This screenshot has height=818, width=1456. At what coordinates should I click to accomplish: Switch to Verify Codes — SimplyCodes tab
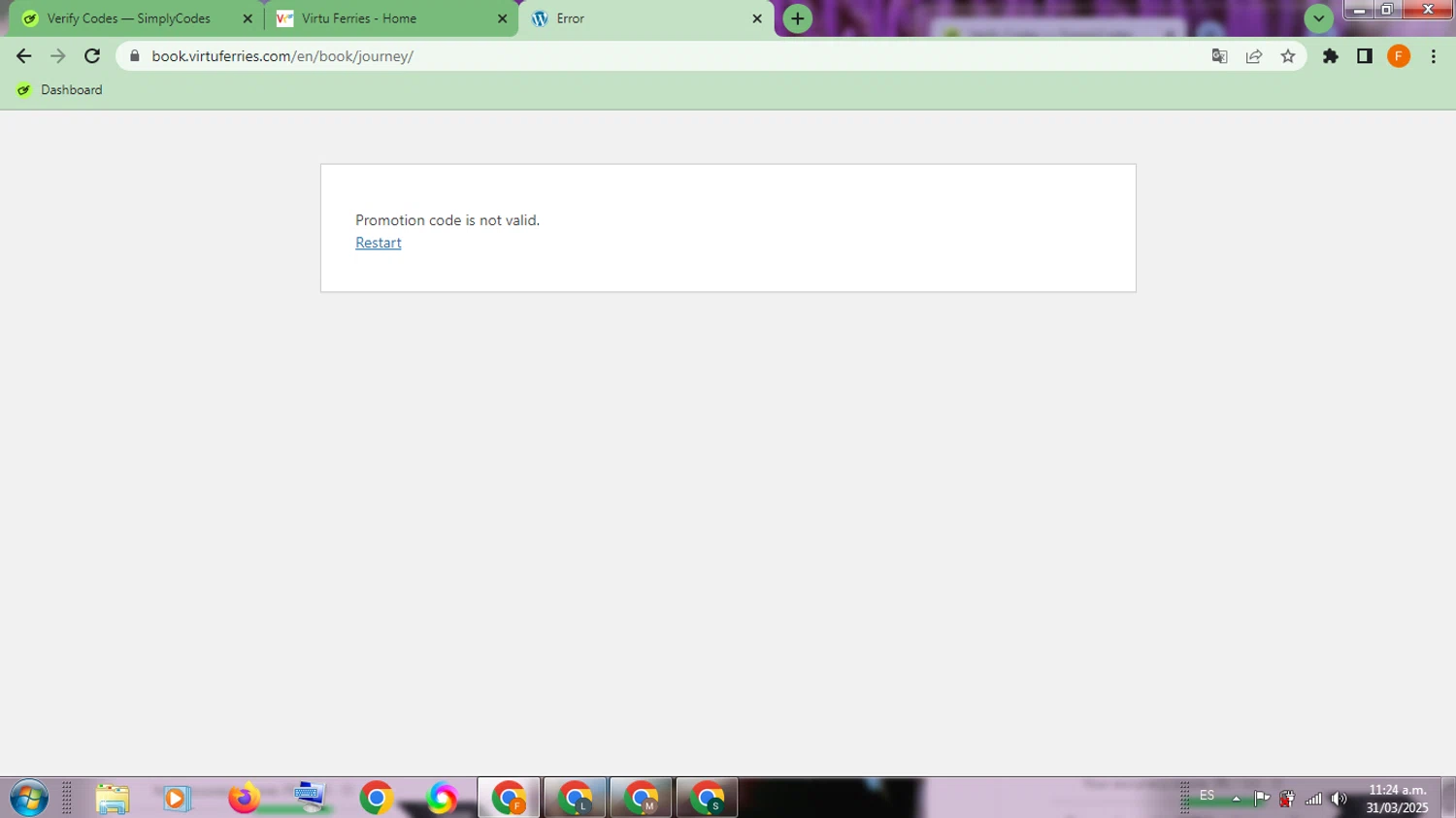coord(137,18)
